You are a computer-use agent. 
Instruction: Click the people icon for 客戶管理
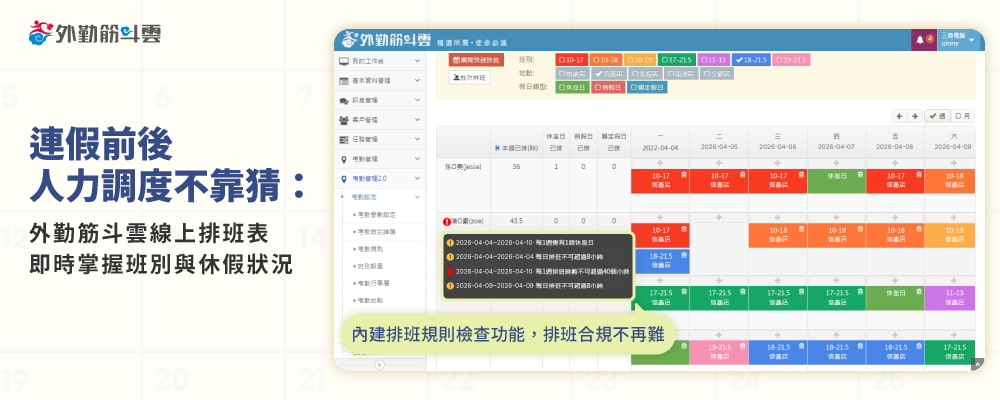coord(344,120)
